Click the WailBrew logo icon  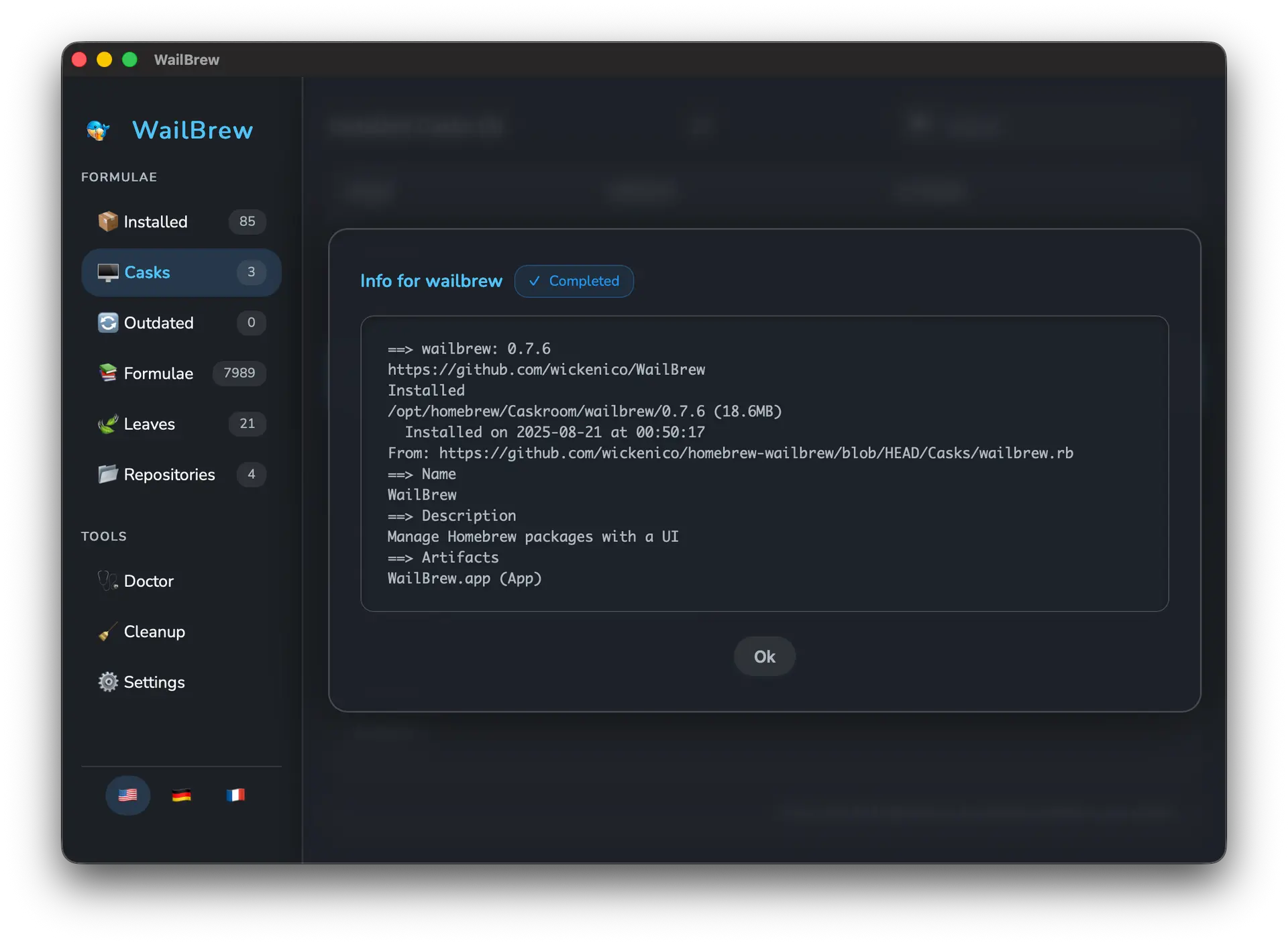(98, 130)
